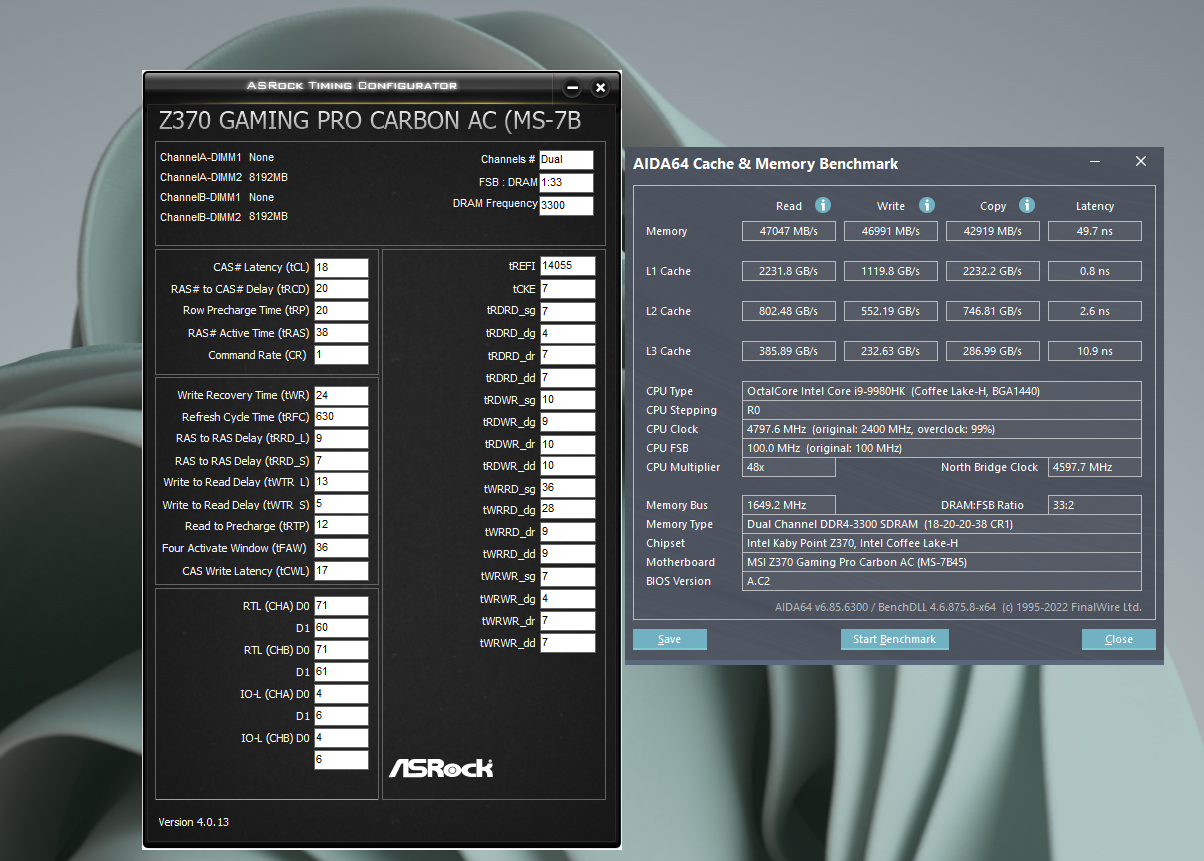Click the FSB : DRAM ratio field

pyautogui.click(x=566, y=183)
